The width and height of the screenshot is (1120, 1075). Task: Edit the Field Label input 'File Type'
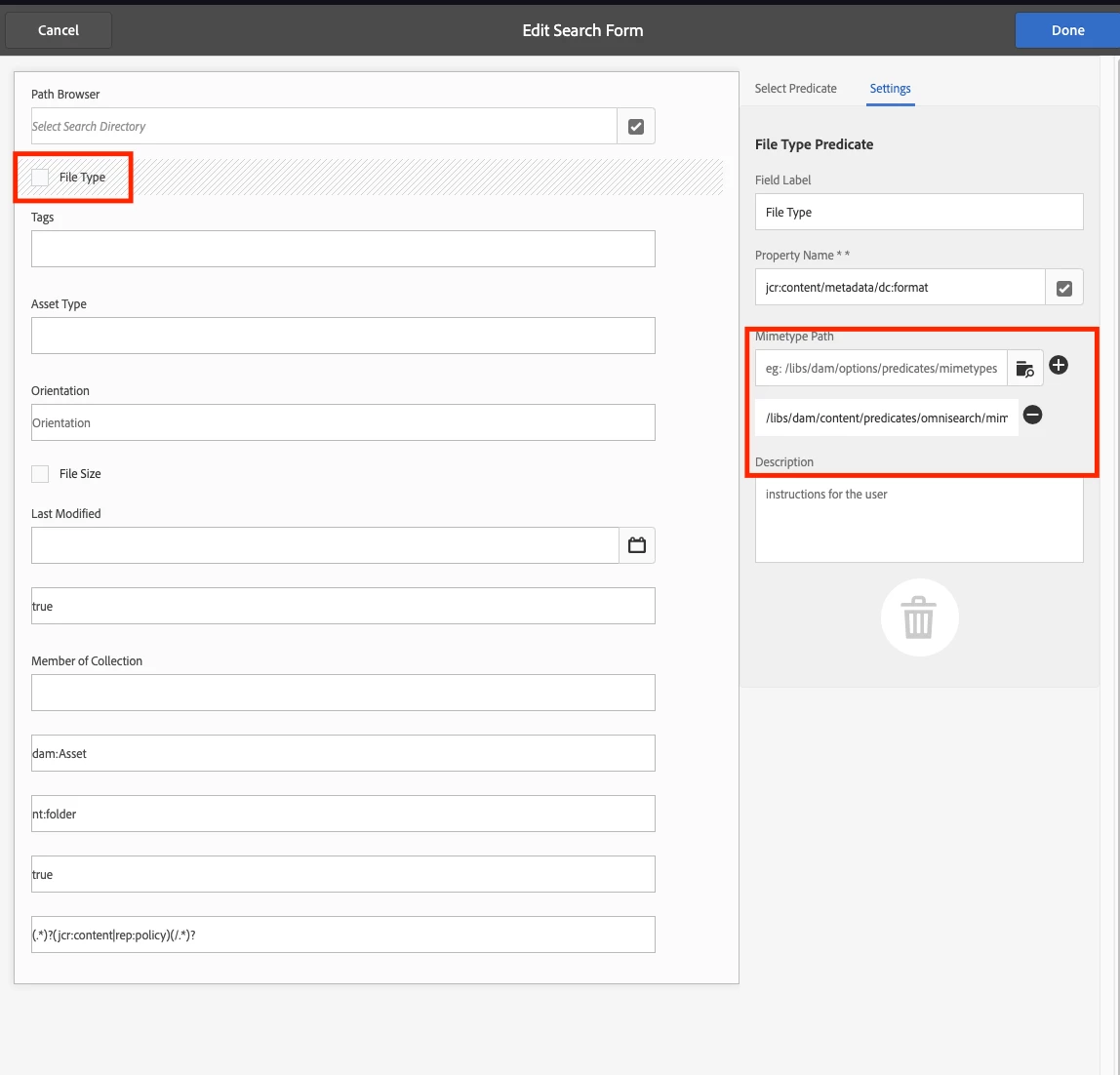tap(919, 212)
